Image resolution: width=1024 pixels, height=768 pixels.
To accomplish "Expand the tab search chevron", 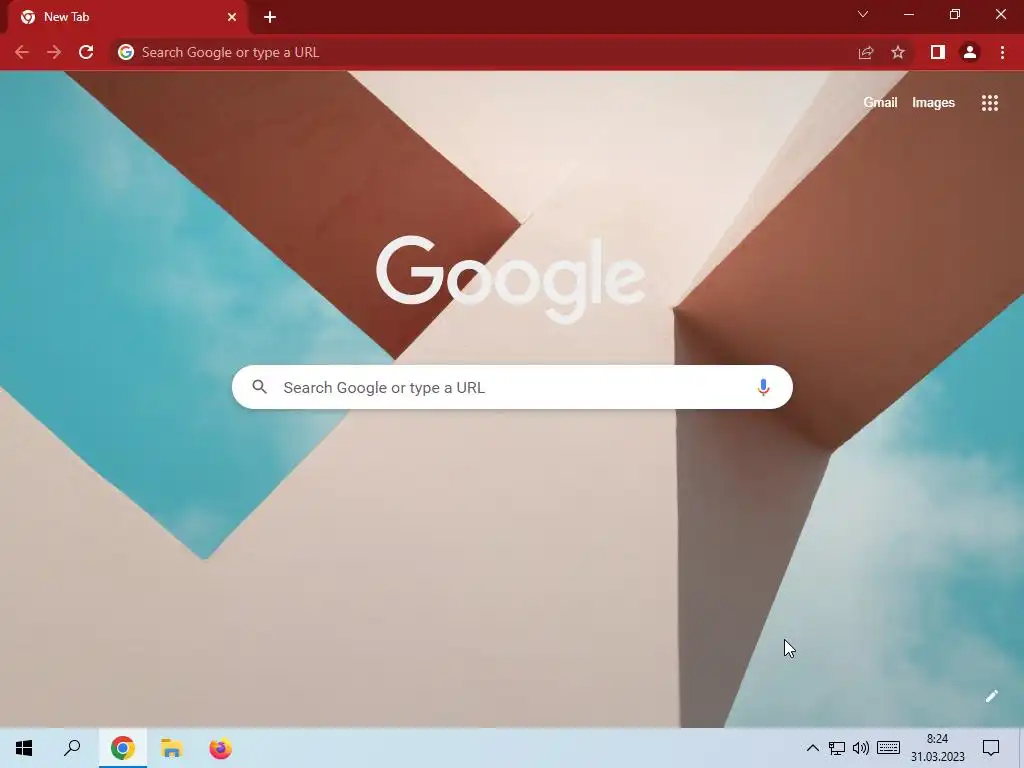I will (863, 14).
